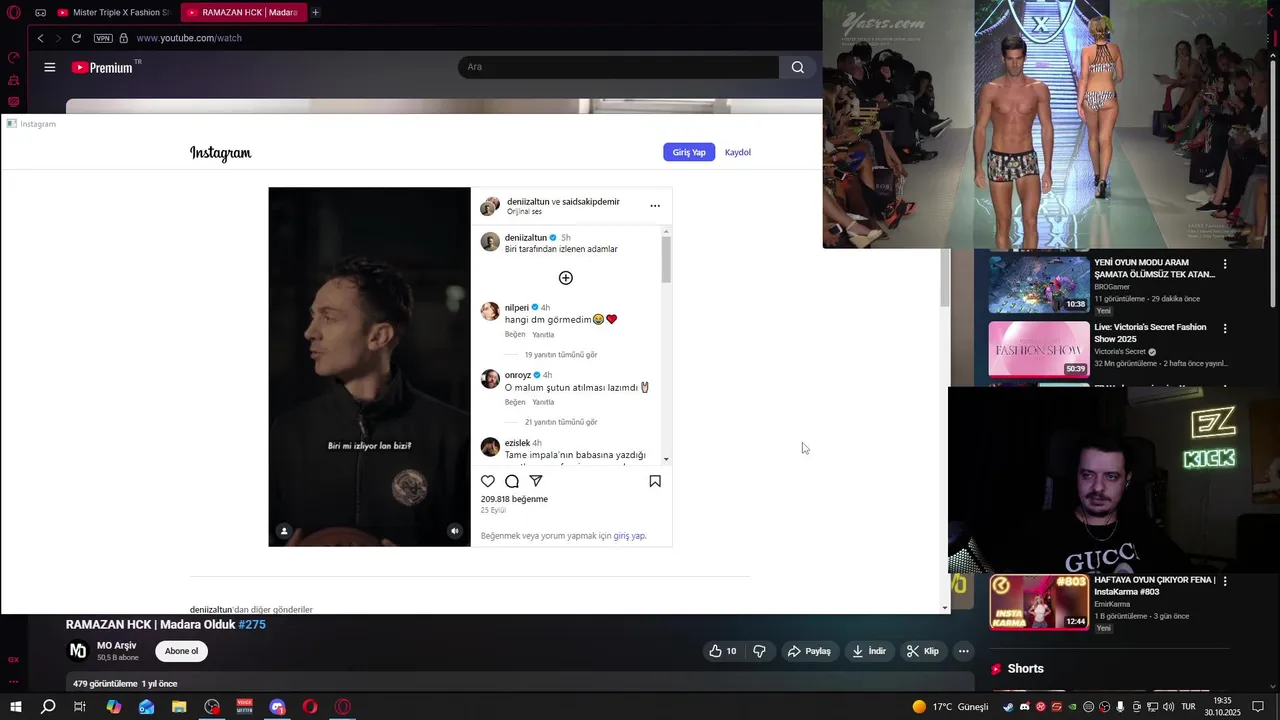
Task: Open the #275 hashtag link
Action: [252, 625]
